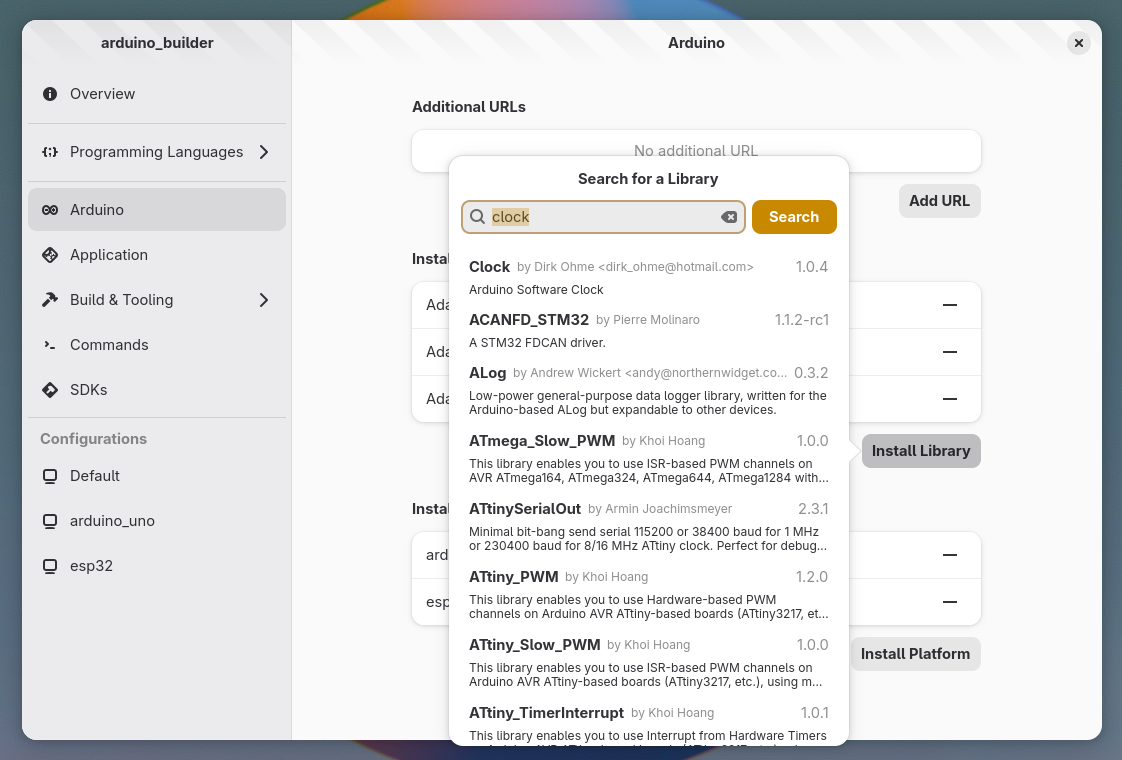The image size is (1122, 760).
Task: Click the ATtiny_TimerInterrupt version 1.0.1
Action: (814, 713)
